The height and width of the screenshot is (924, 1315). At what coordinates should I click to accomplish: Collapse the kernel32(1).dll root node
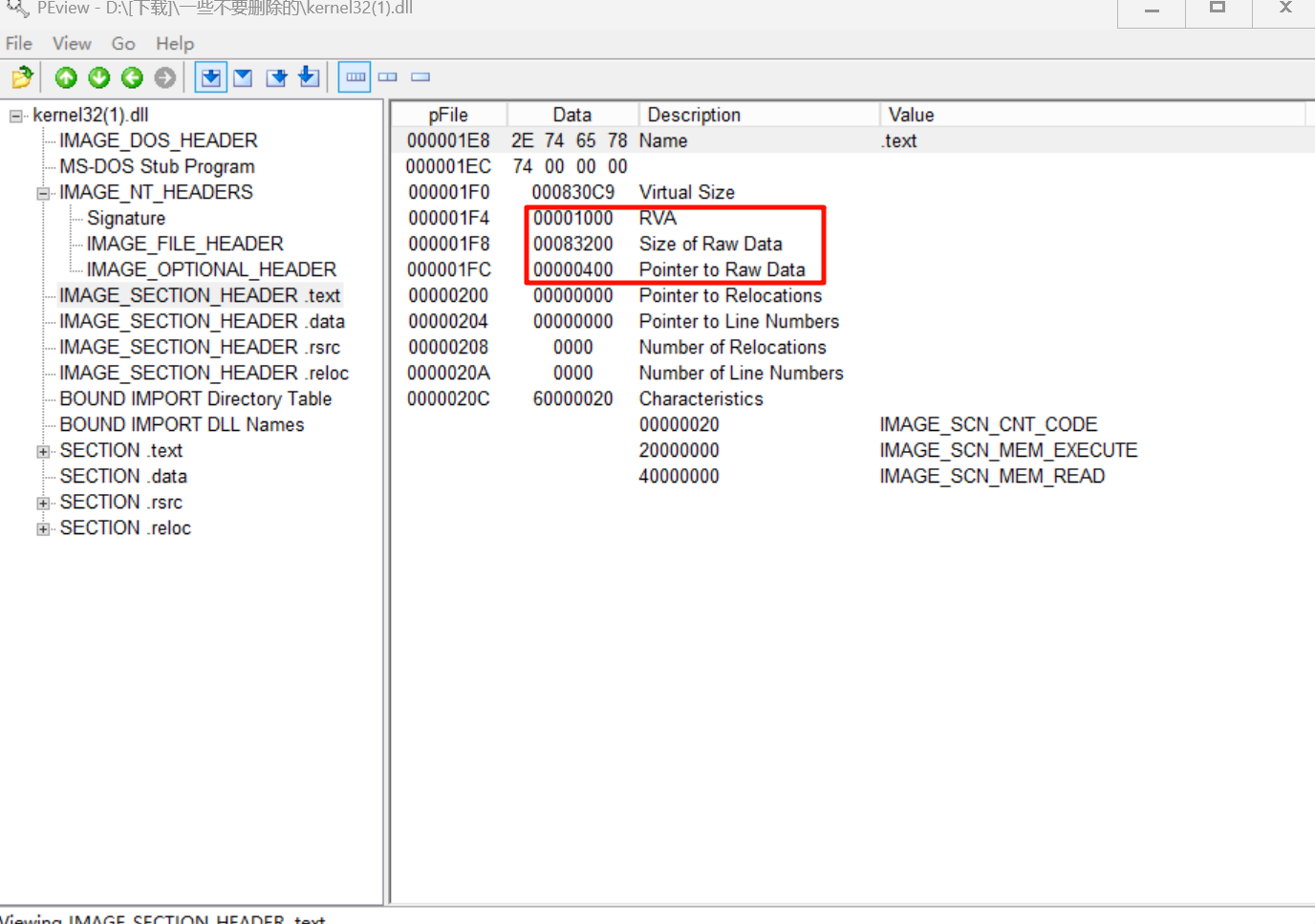point(16,116)
